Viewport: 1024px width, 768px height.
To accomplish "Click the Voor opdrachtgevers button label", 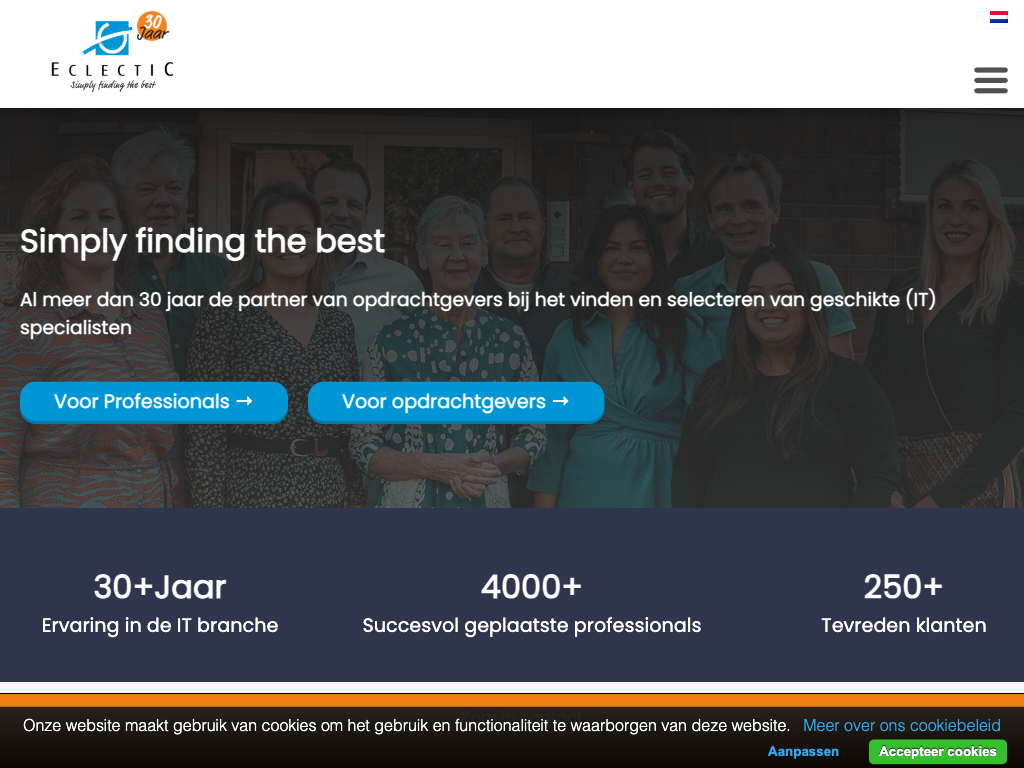I will (444, 402).
